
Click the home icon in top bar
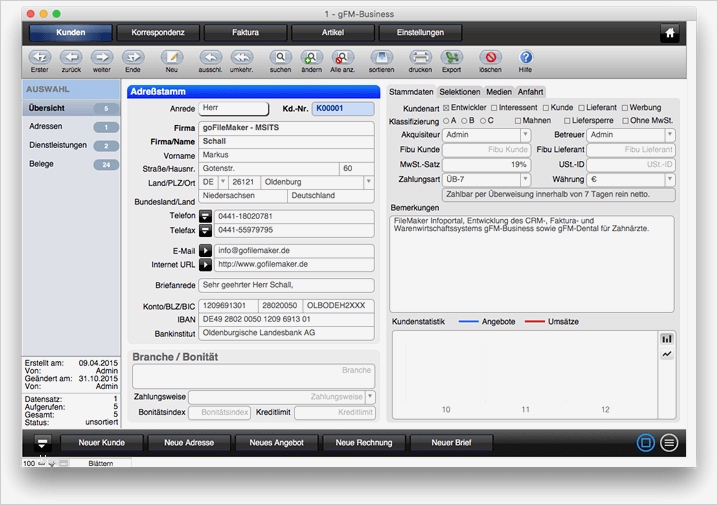coord(669,33)
